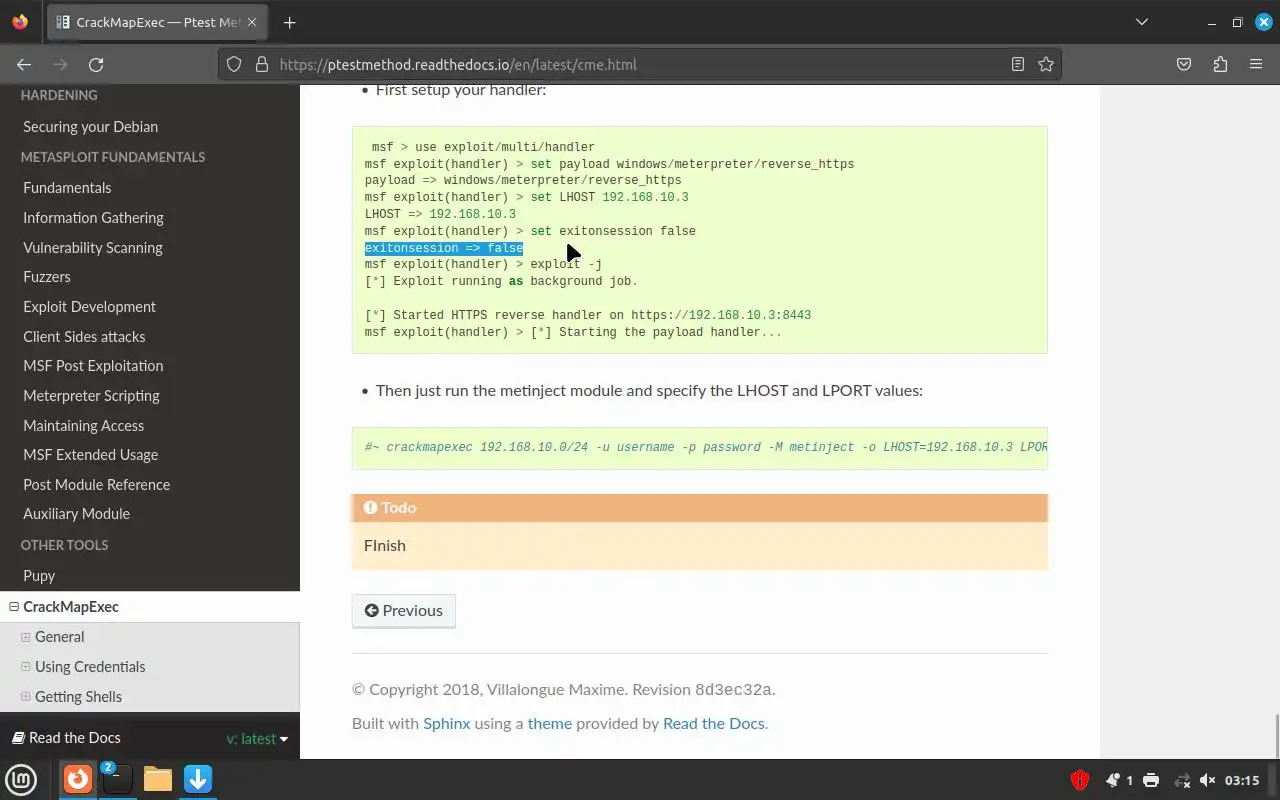Open Client Sides attacks page
The width and height of the screenshot is (1280, 800).
point(84,336)
